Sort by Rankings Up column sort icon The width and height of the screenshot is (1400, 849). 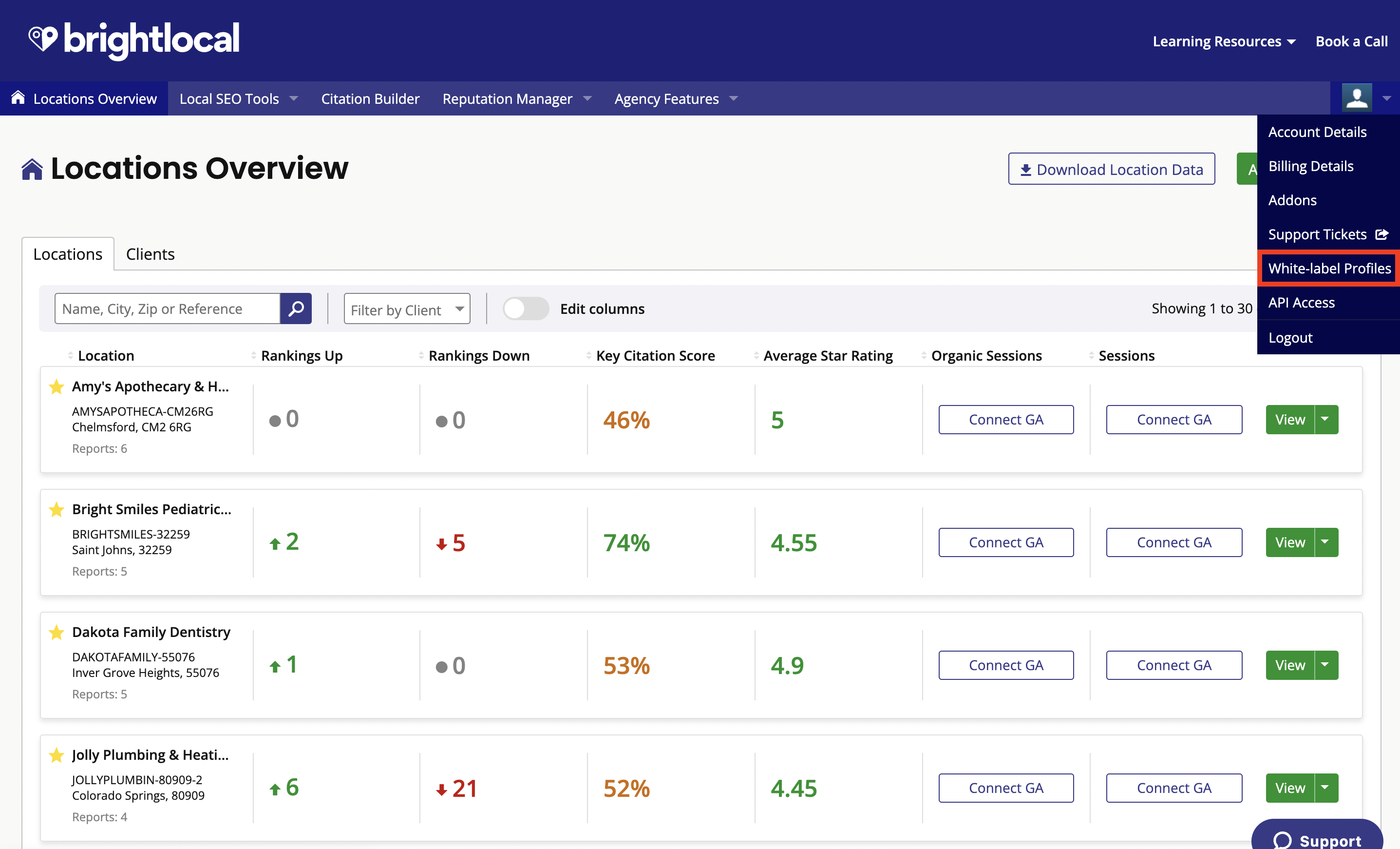click(x=253, y=355)
